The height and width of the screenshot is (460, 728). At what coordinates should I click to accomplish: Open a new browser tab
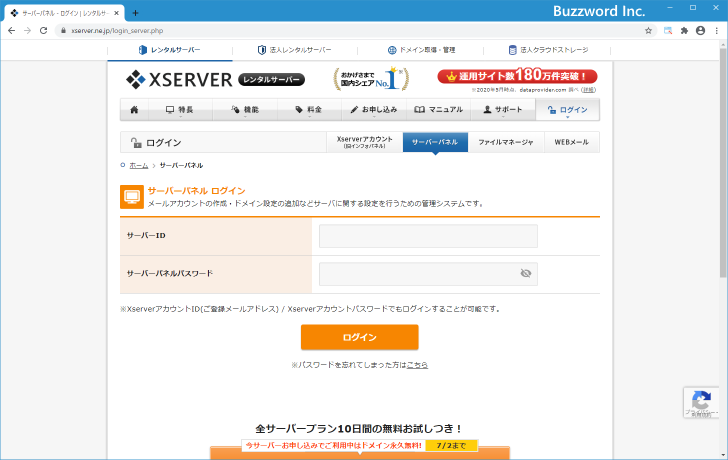135,13
